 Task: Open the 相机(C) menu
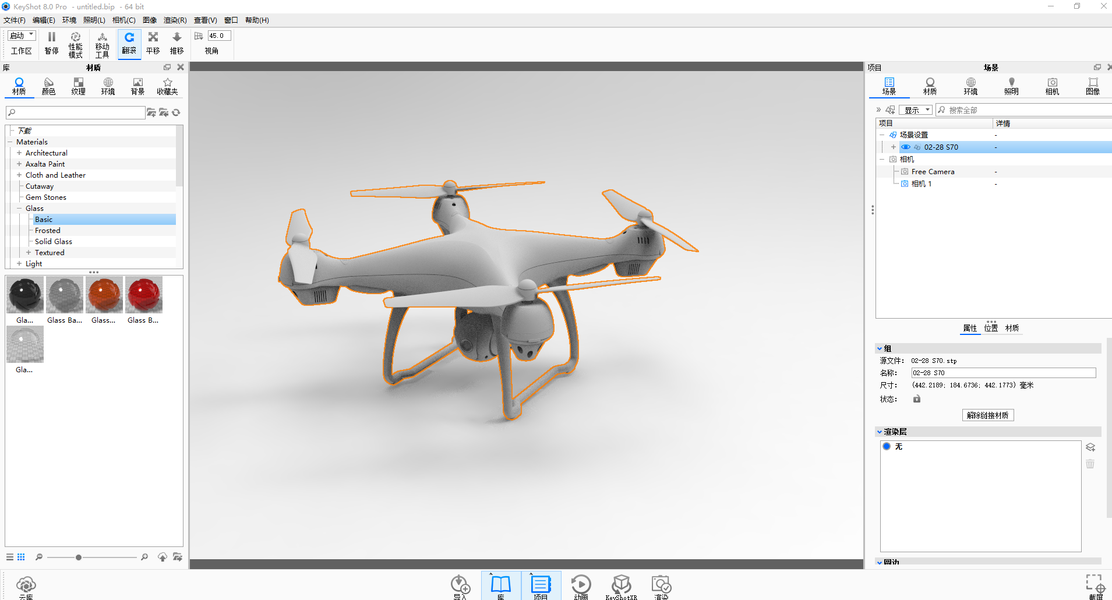click(x=123, y=20)
